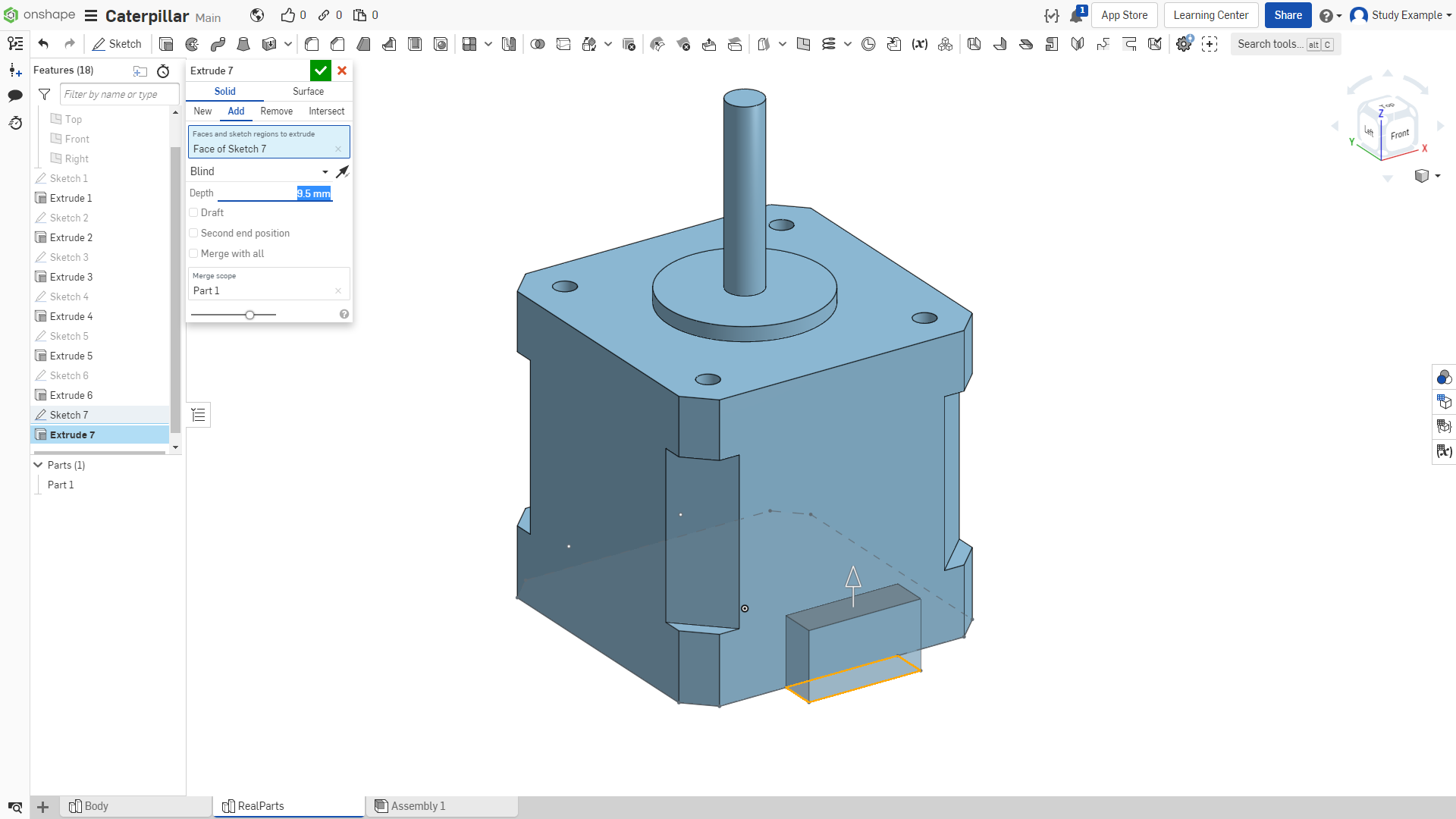Choose the New operation tab
The width and height of the screenshot is (1456, 819).
point(202,111)
